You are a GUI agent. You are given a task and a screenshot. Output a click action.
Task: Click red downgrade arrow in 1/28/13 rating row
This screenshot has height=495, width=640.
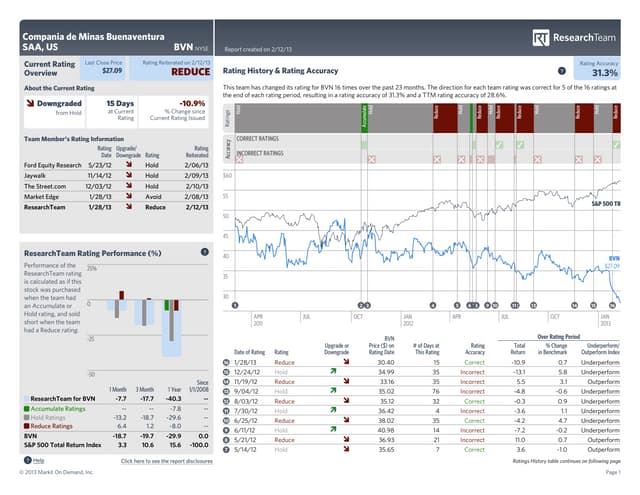[x=346, y=362]
